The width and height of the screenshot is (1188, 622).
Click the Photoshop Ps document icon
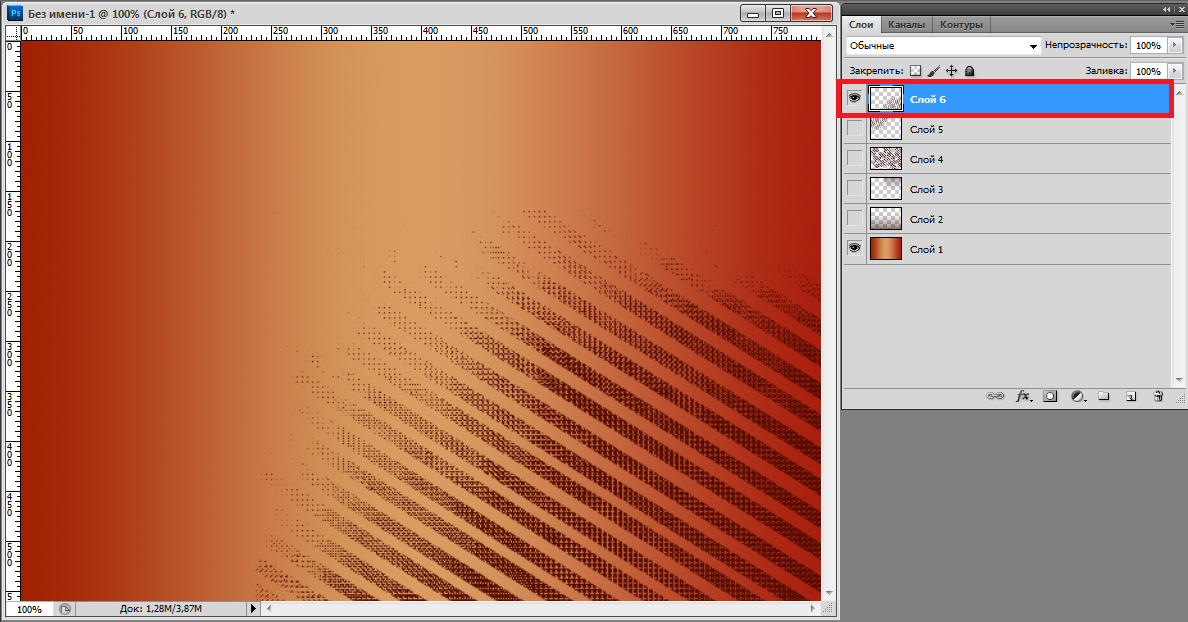pyautogui.click(x=14, y=13)
